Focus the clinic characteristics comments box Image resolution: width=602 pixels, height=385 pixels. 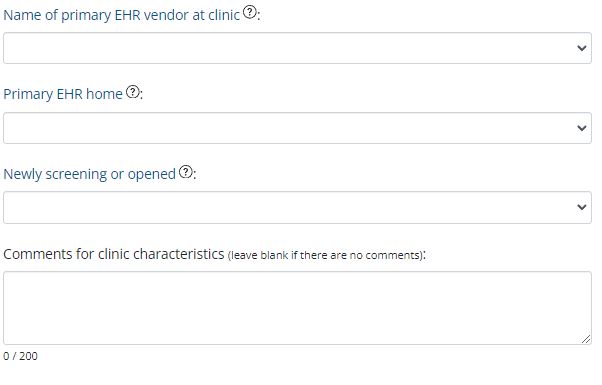[x=297, y=308]
